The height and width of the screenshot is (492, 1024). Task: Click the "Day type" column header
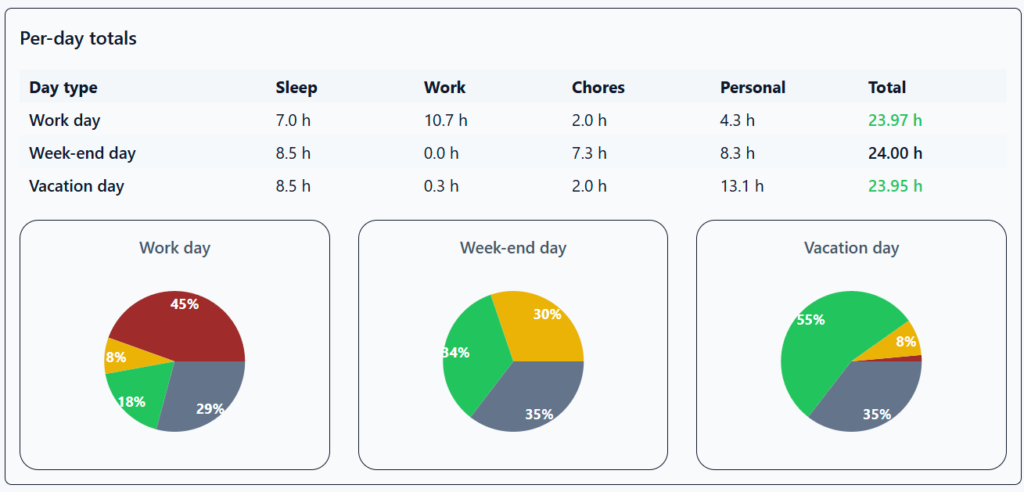63,87
